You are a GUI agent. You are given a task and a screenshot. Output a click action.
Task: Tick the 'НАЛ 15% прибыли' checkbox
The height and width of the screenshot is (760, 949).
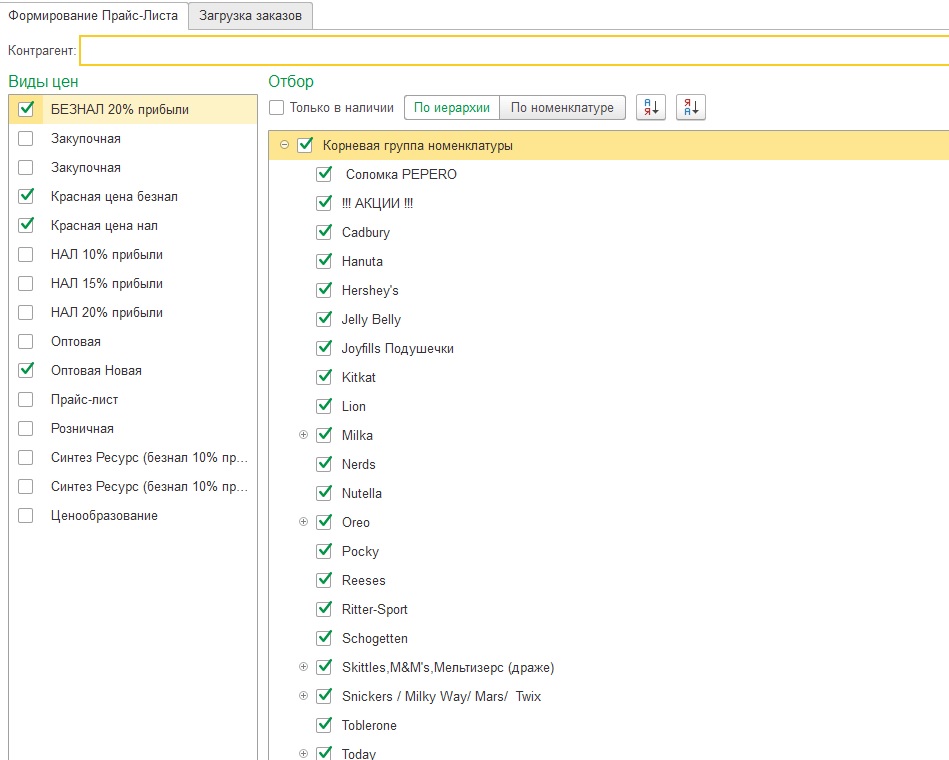pyautogui.click(x=26, y=283)
